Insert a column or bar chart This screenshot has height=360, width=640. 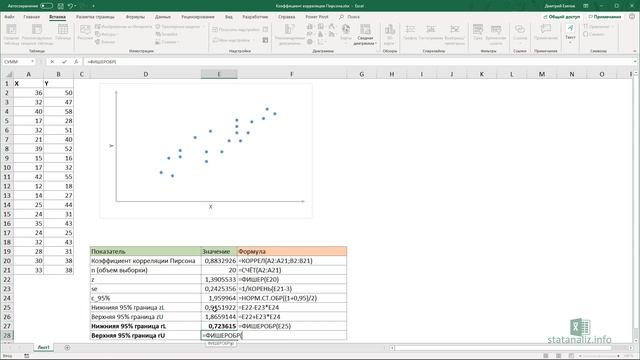(310, 27)
